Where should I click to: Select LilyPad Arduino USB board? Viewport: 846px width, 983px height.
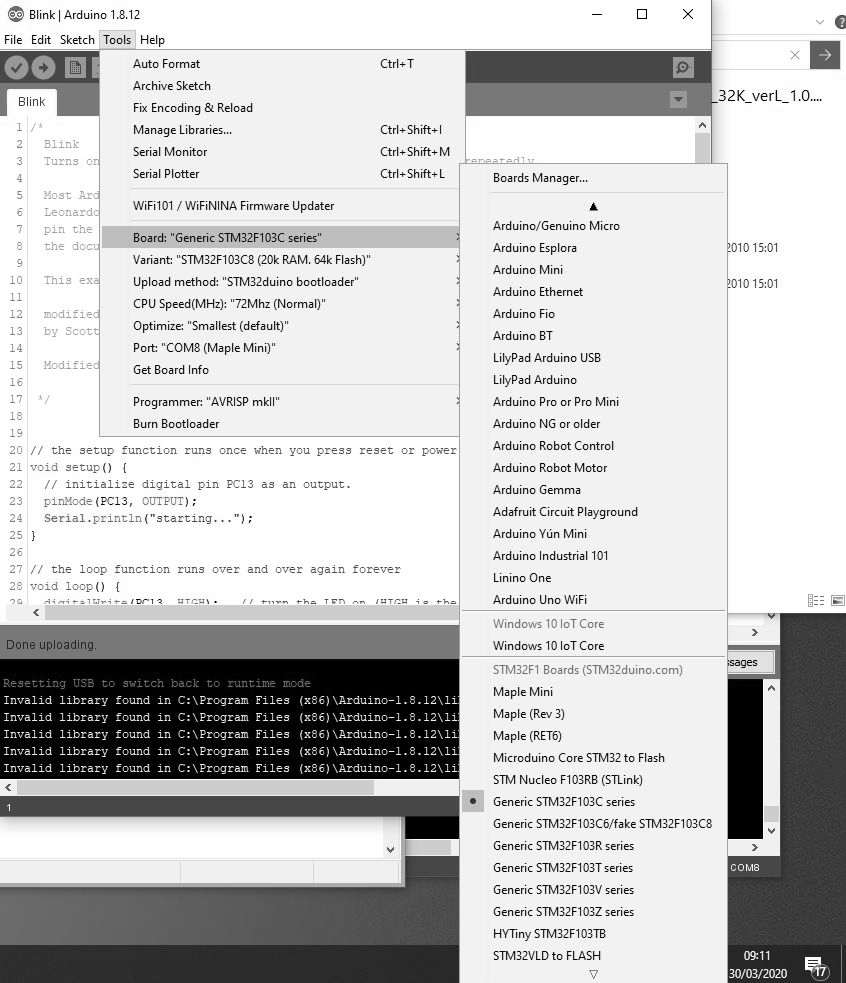tap(593, 357)
